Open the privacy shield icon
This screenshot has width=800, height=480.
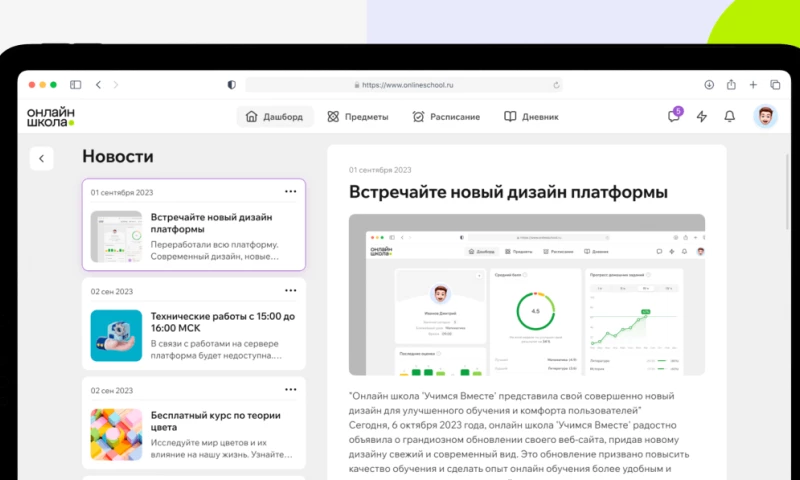point(232,85)
